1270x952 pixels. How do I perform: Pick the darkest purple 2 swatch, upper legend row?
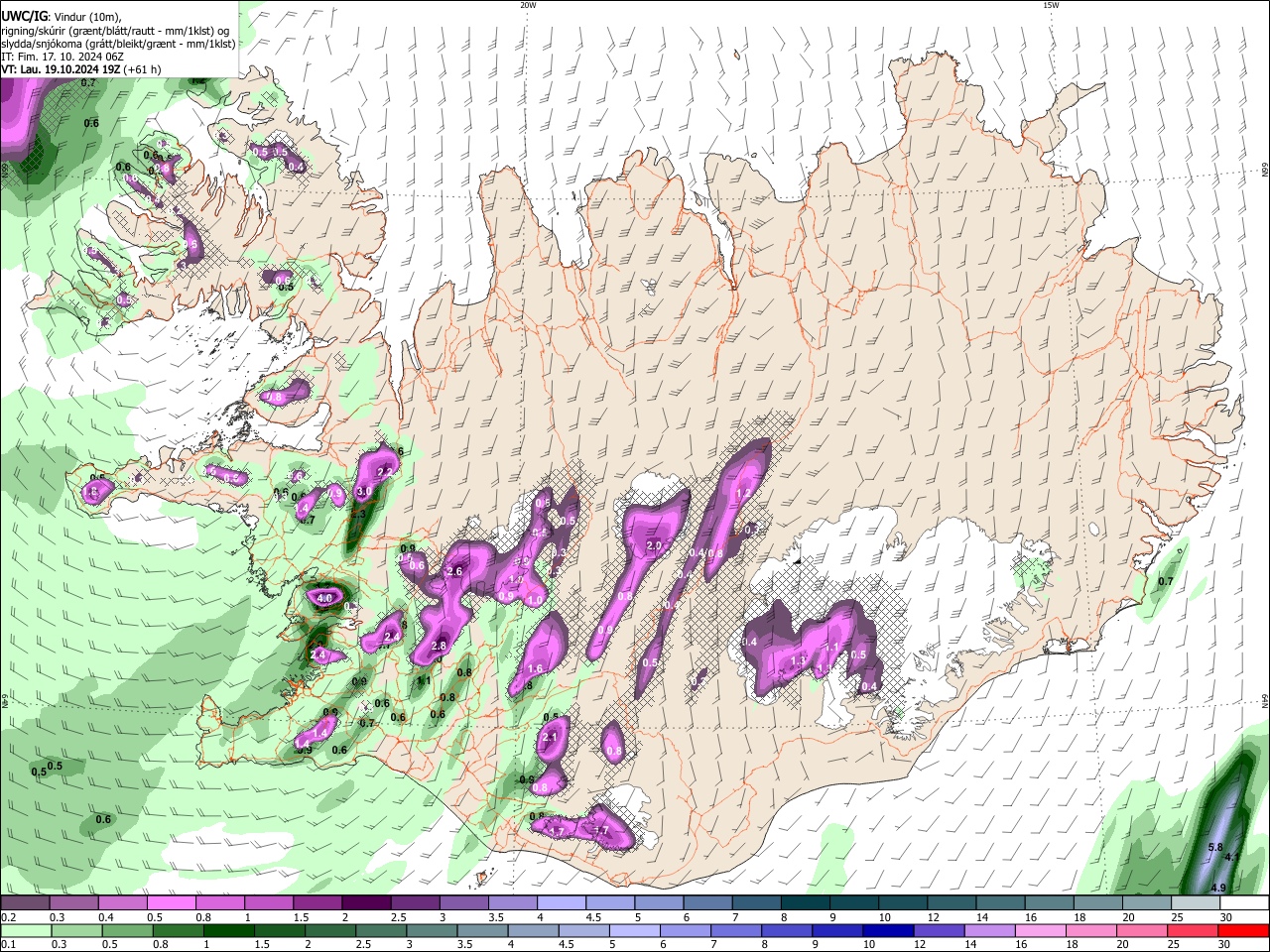tap(366, 903)
